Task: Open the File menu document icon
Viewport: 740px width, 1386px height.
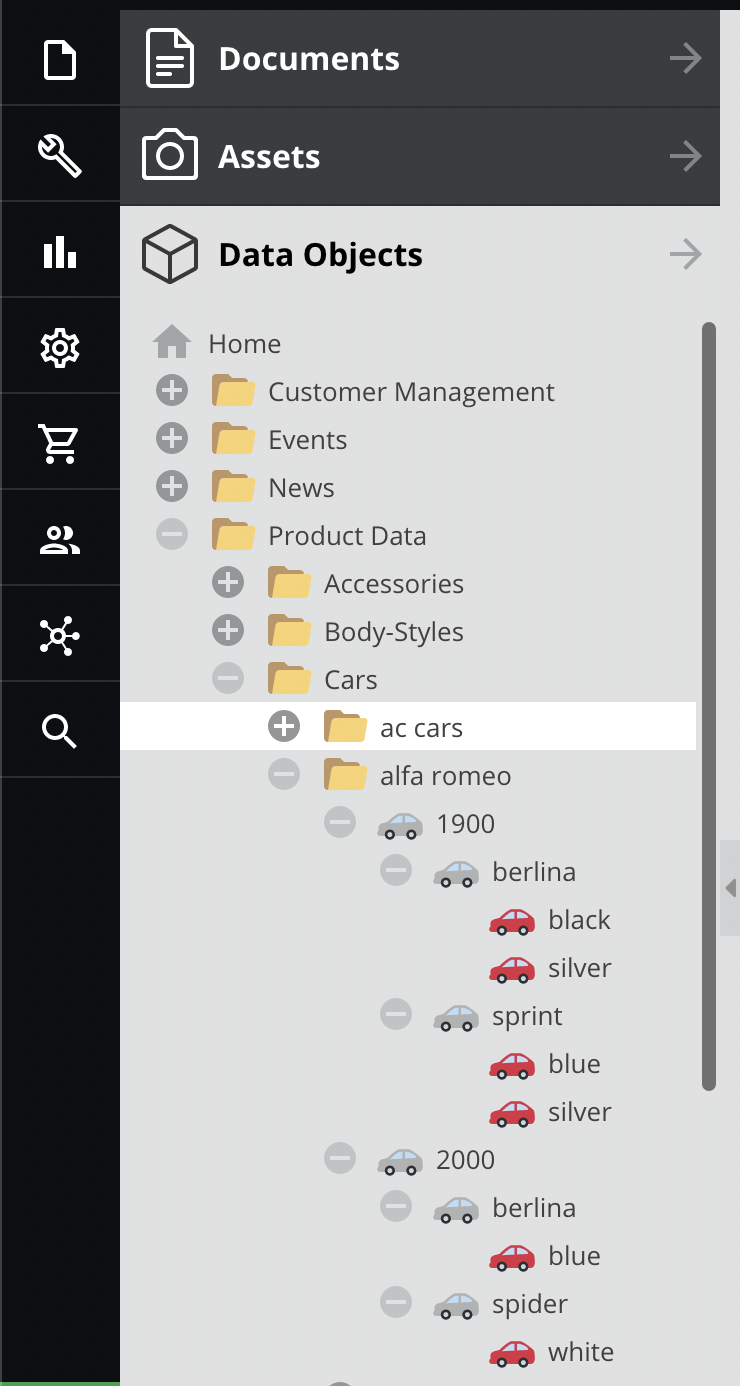Action: click(59, 59)
